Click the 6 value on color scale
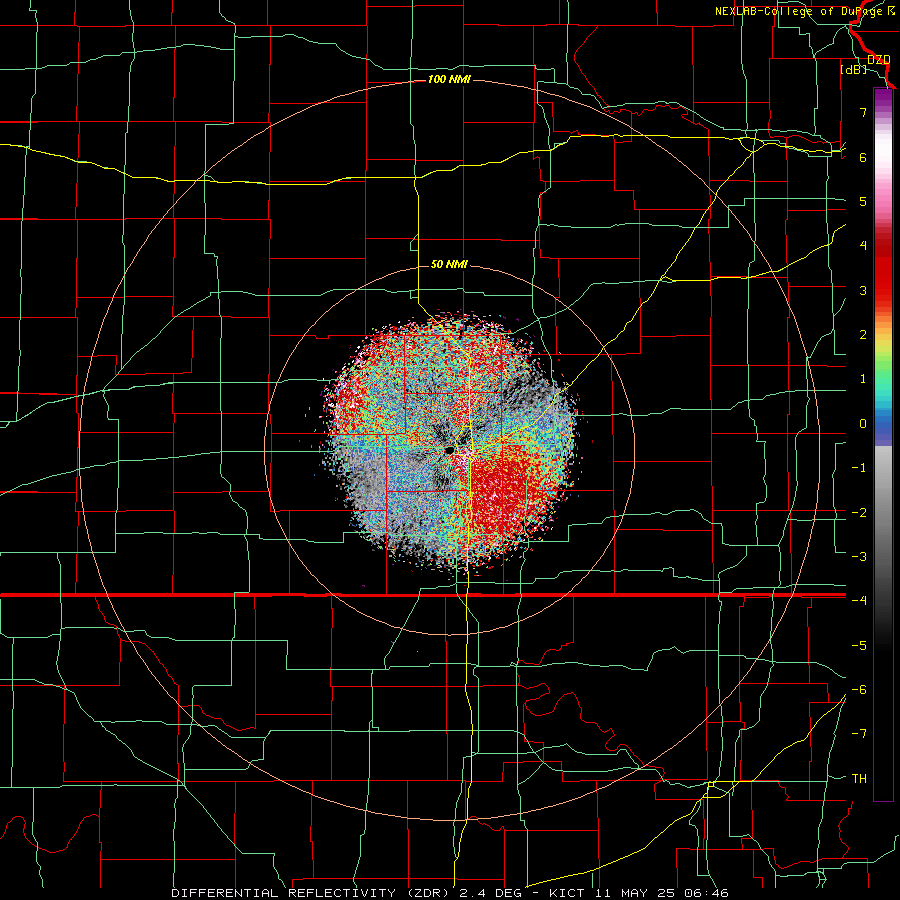 point(863,157)
